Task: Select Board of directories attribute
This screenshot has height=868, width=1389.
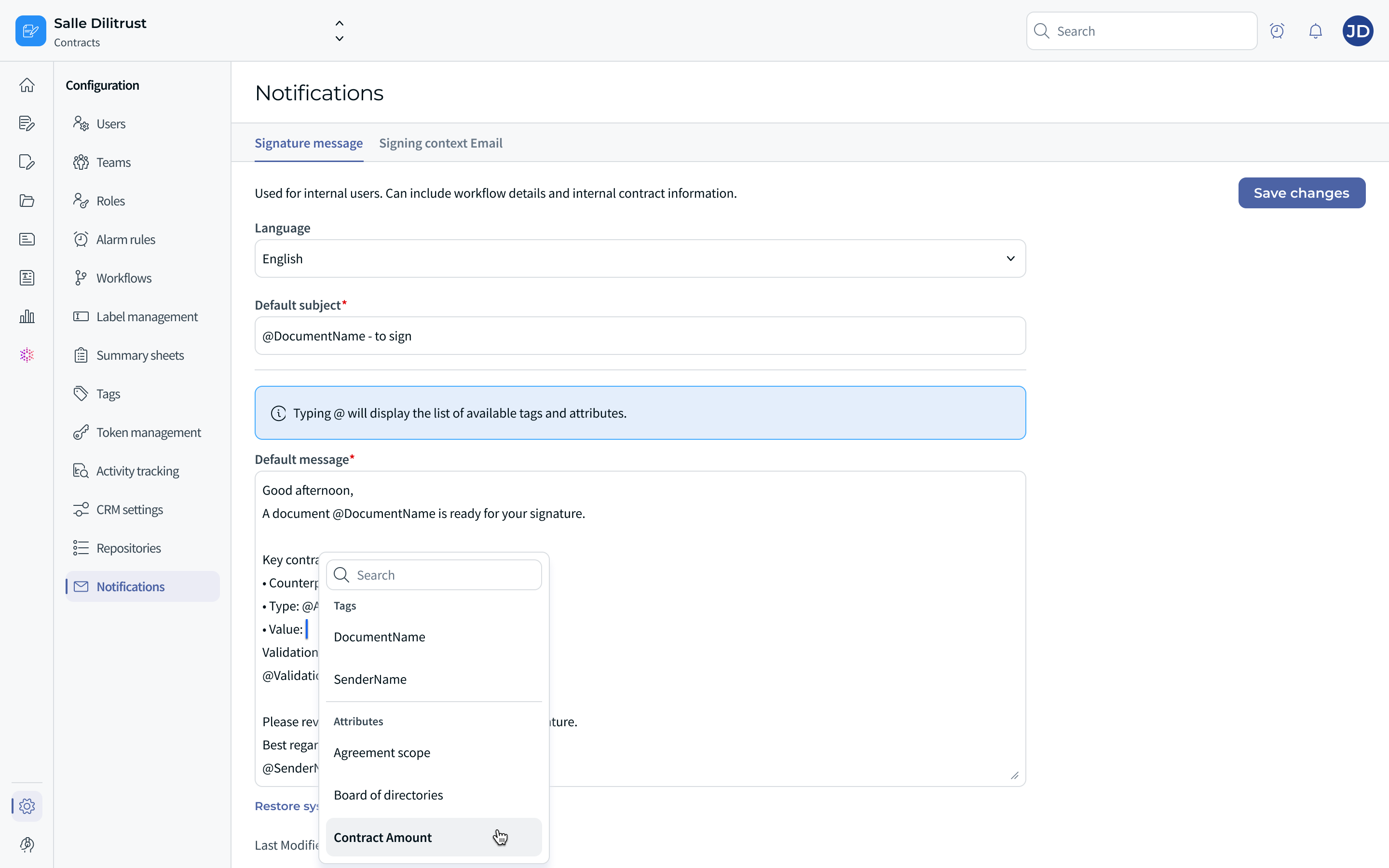Action: 434,795
